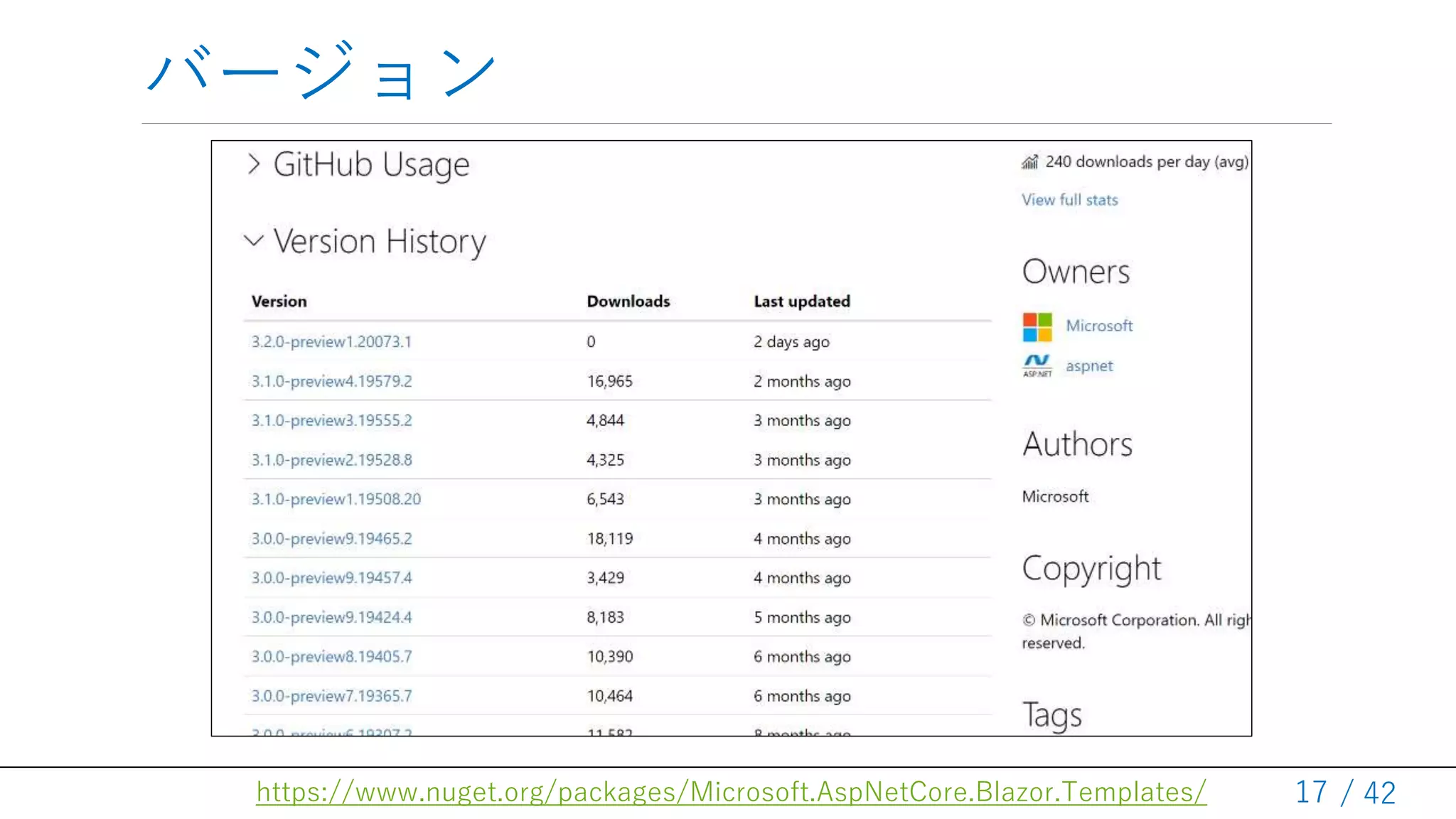Open version 3.0.0-preview9.19465.2
Viewport: 1456px width, 819px height.
click(331, 539)
